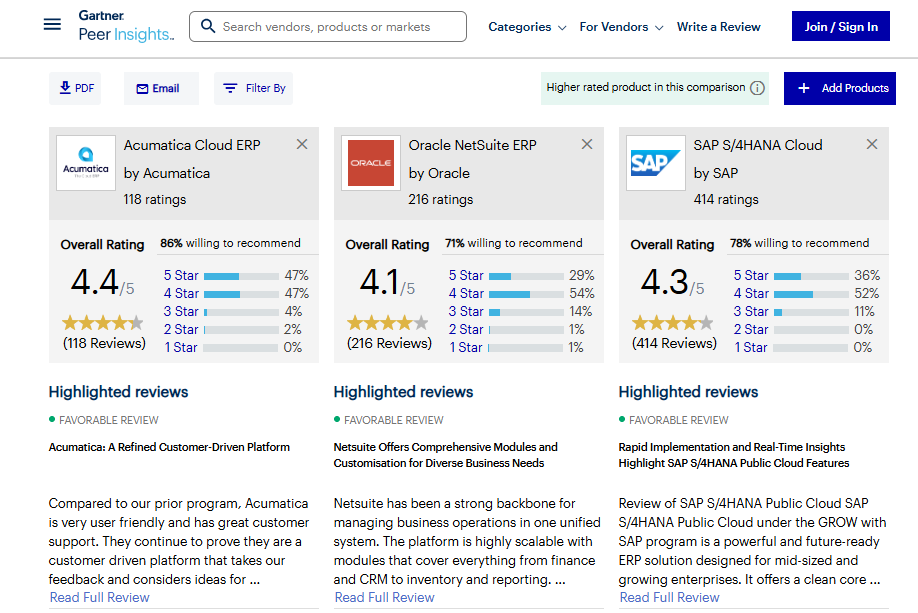Remove SAP S/4HANA Cloud from comparison
Image resolution: width=918 pixels, height=613 pixels.
872,144
